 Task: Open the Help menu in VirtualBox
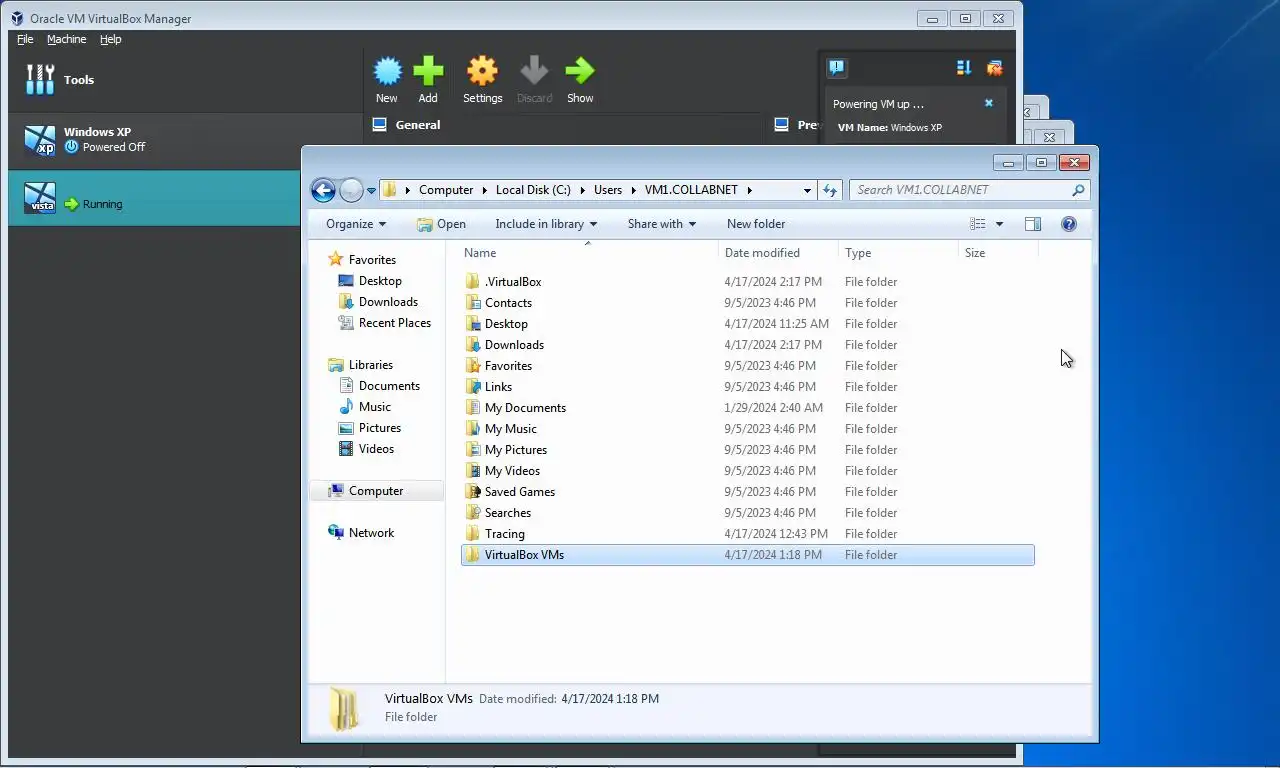pyautogui.click(x=110, y=39)
